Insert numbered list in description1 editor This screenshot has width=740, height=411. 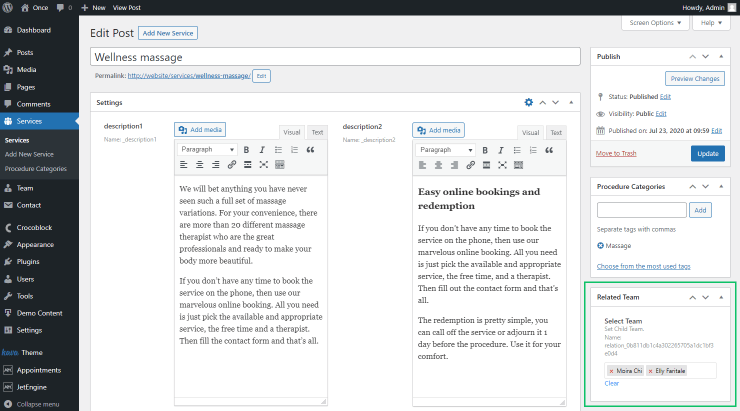click(294, 150)
